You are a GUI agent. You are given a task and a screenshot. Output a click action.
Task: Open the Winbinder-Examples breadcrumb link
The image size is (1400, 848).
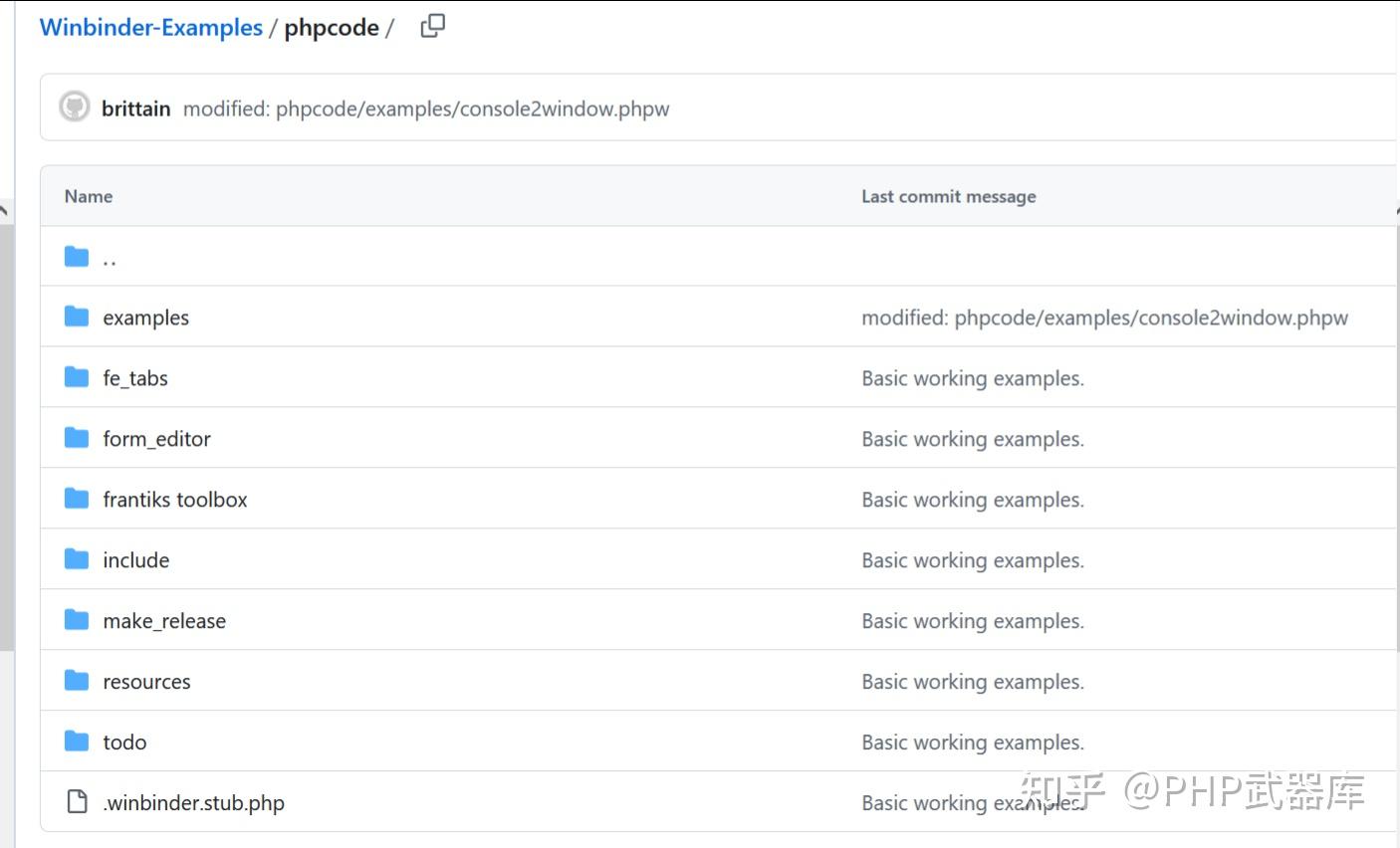(x=151, y=28)
